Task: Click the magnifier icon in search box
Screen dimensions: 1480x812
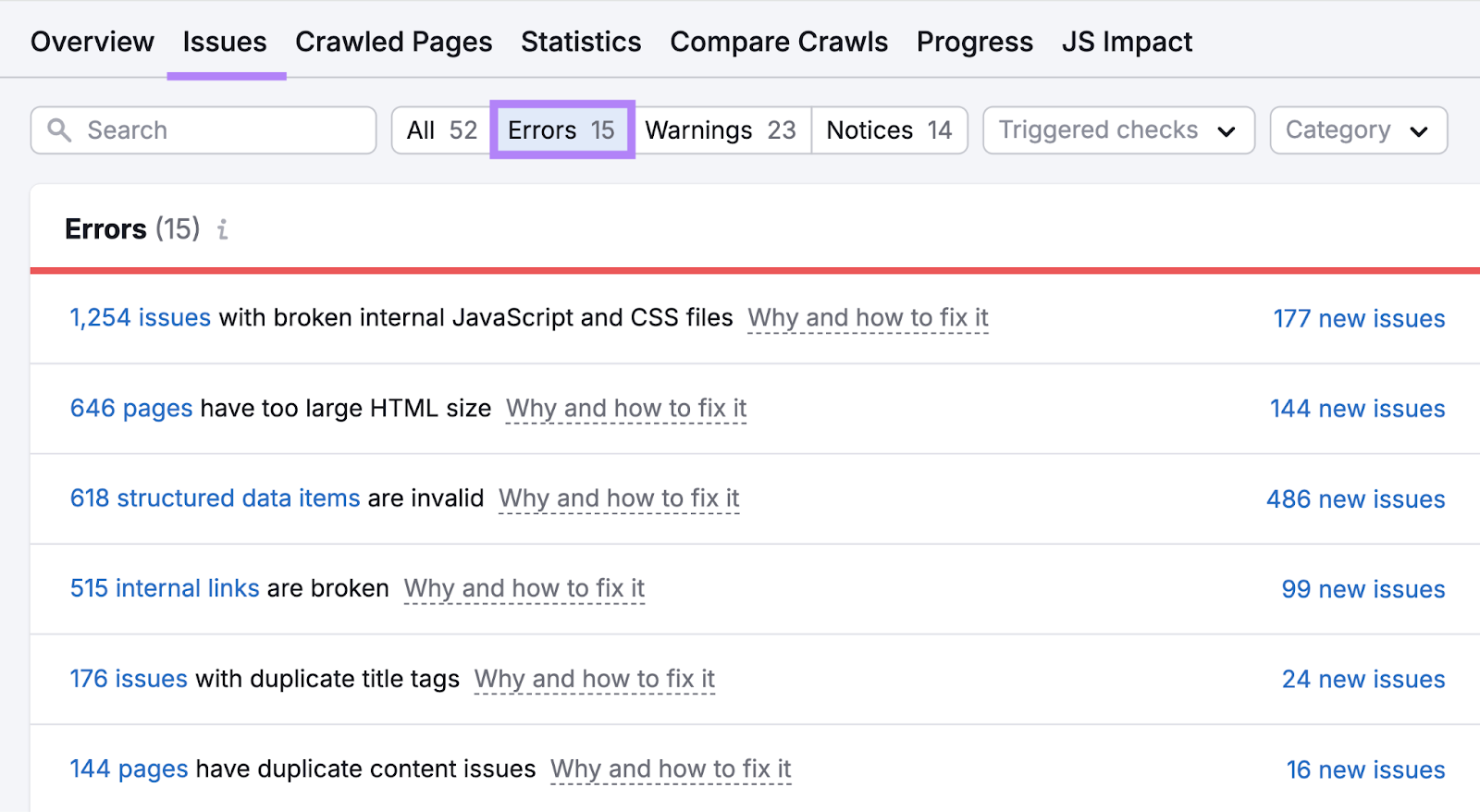Action: (x=59, y=130)
